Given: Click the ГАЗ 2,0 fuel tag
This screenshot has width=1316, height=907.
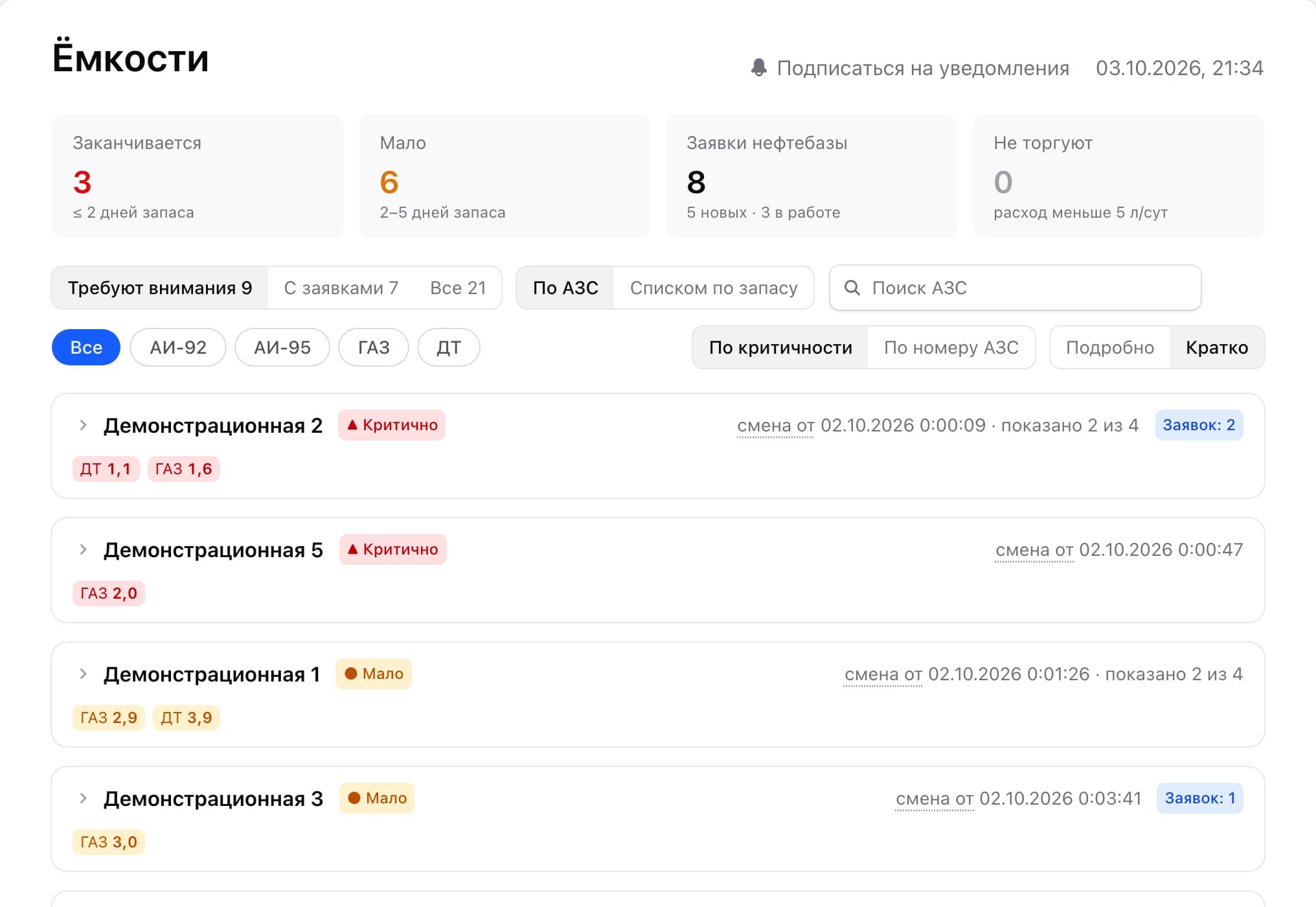Looking at the screenshot, I should (x=109, y=593).
